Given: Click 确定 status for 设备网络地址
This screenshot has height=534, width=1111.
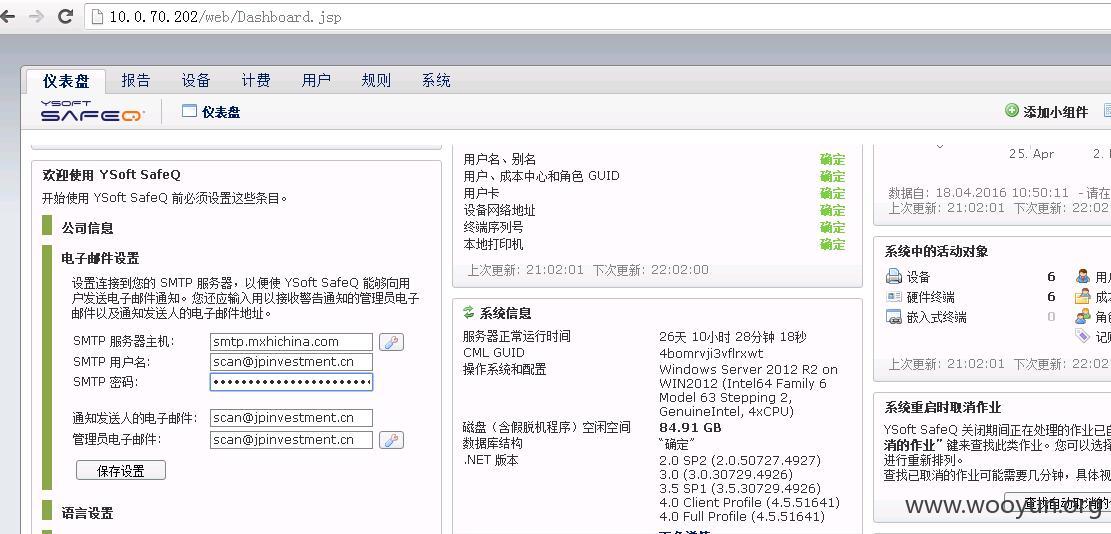Looking at the screenshot, I should (x=833, y=210).
